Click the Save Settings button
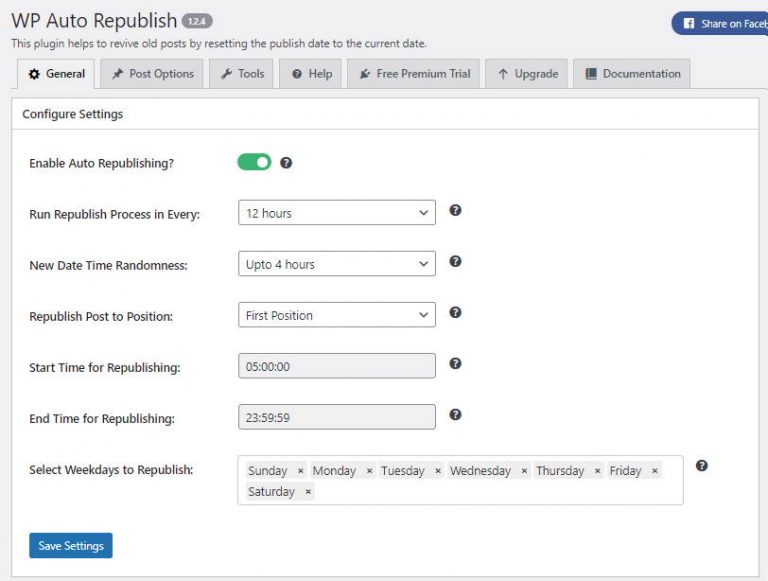 [x=71, y=545]
